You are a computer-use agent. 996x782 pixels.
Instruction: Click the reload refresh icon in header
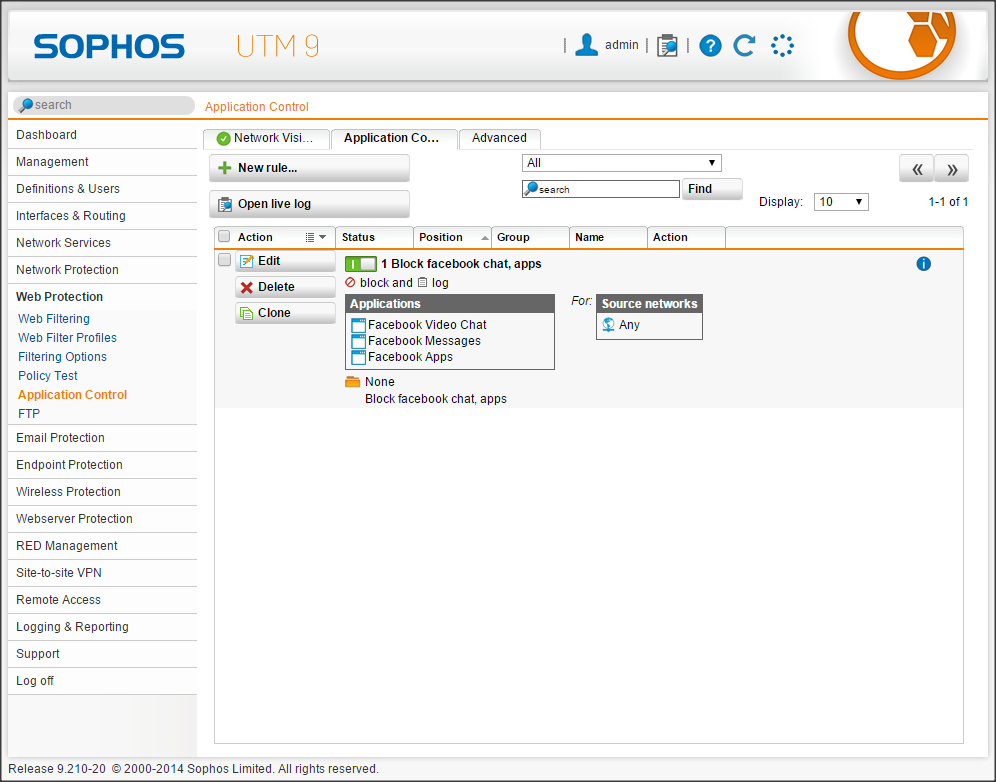[744, 45]
